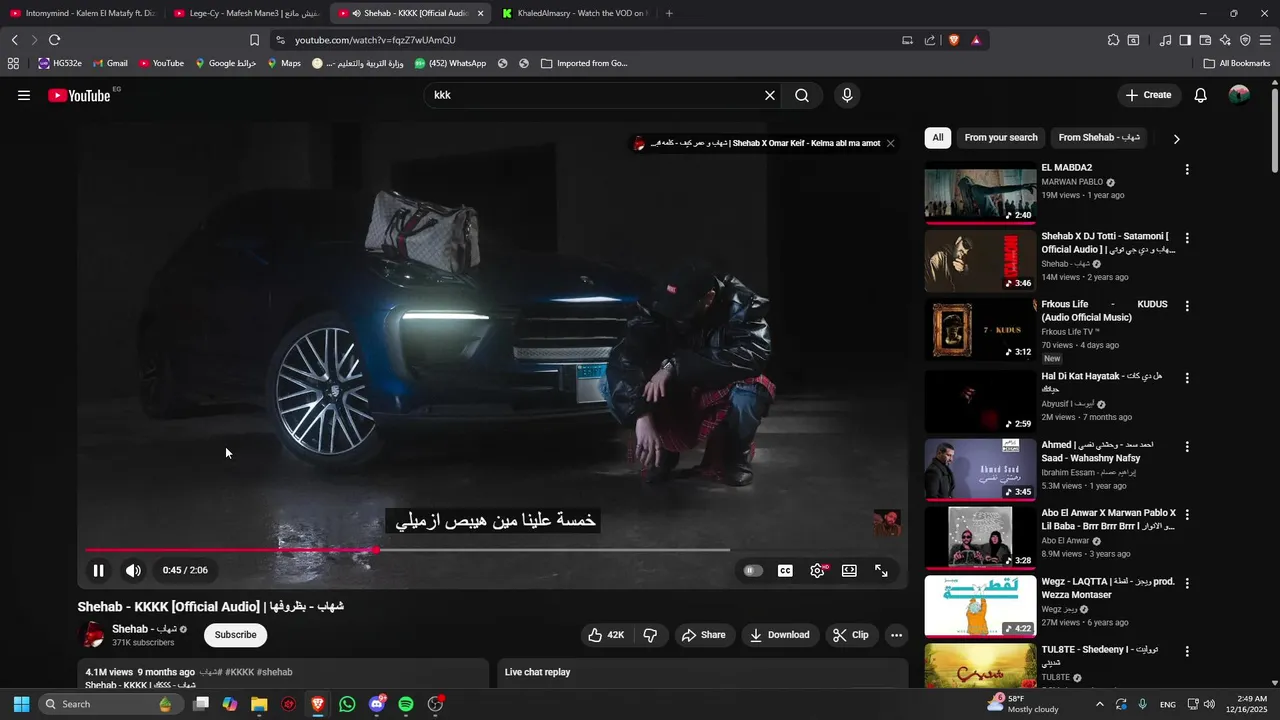1280x720 pixels.
Task: Open the Leo AI sparkle icon
Action: pyautogui.click(x=1225, y=40)
